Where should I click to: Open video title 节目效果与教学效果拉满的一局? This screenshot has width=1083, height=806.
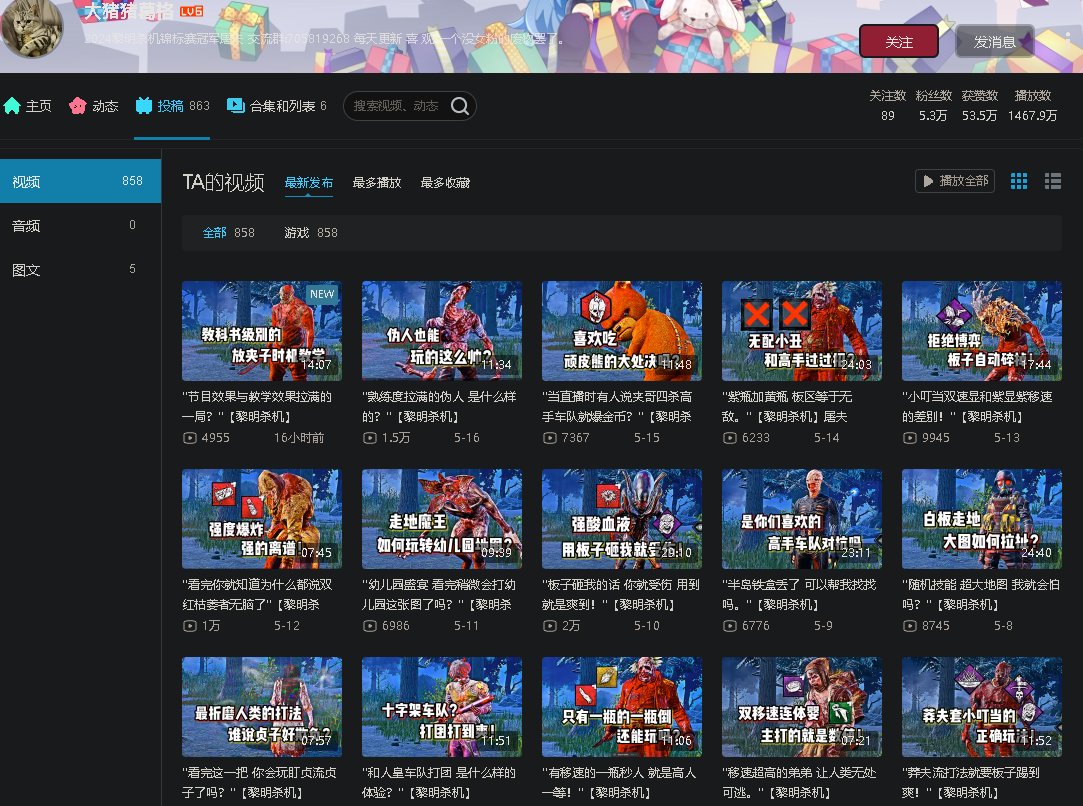(x=257, y=407)
